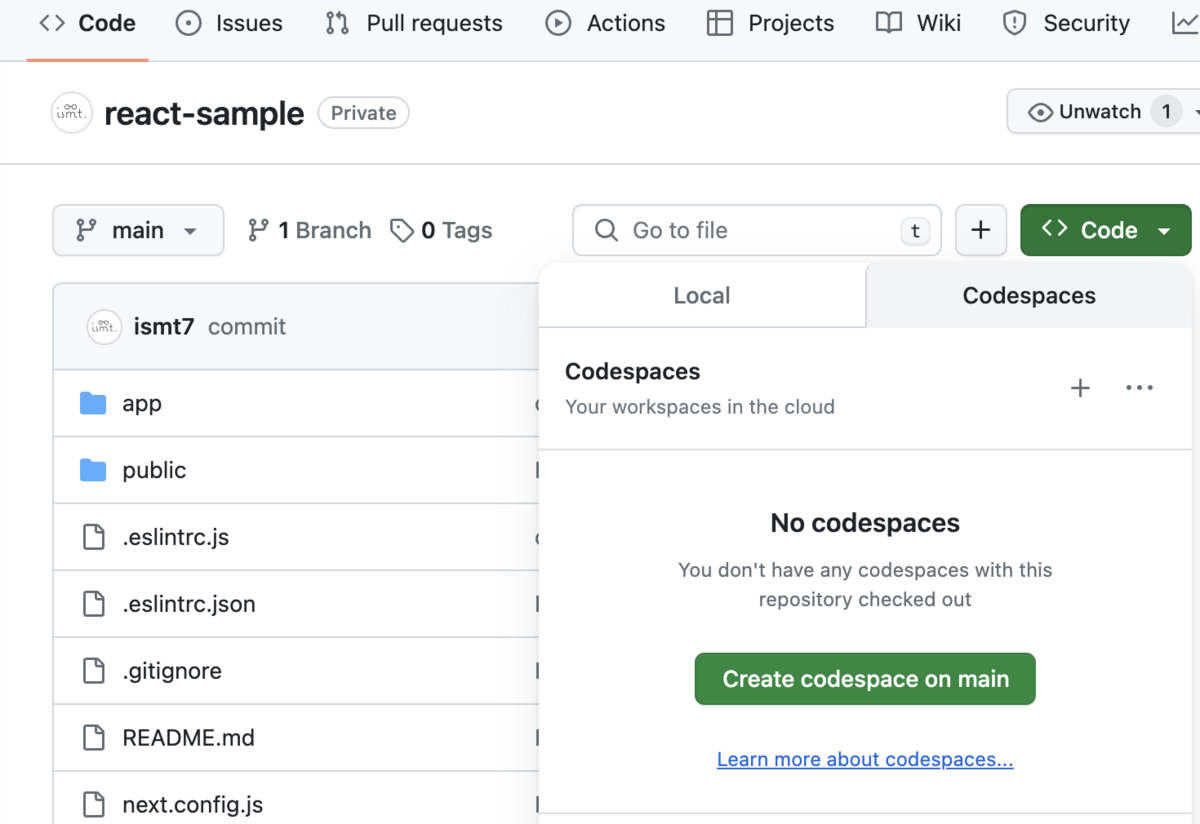Image resolution: width=1200 pixels, height=824 pixels.
Task: Click the watcher count badge showing 1
Action: click(1165, 112)
